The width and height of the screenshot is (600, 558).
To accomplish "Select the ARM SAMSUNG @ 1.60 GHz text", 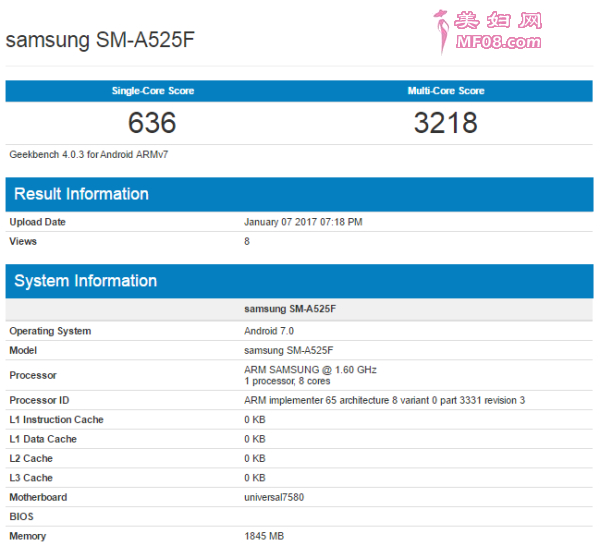I will pos(310,370).
